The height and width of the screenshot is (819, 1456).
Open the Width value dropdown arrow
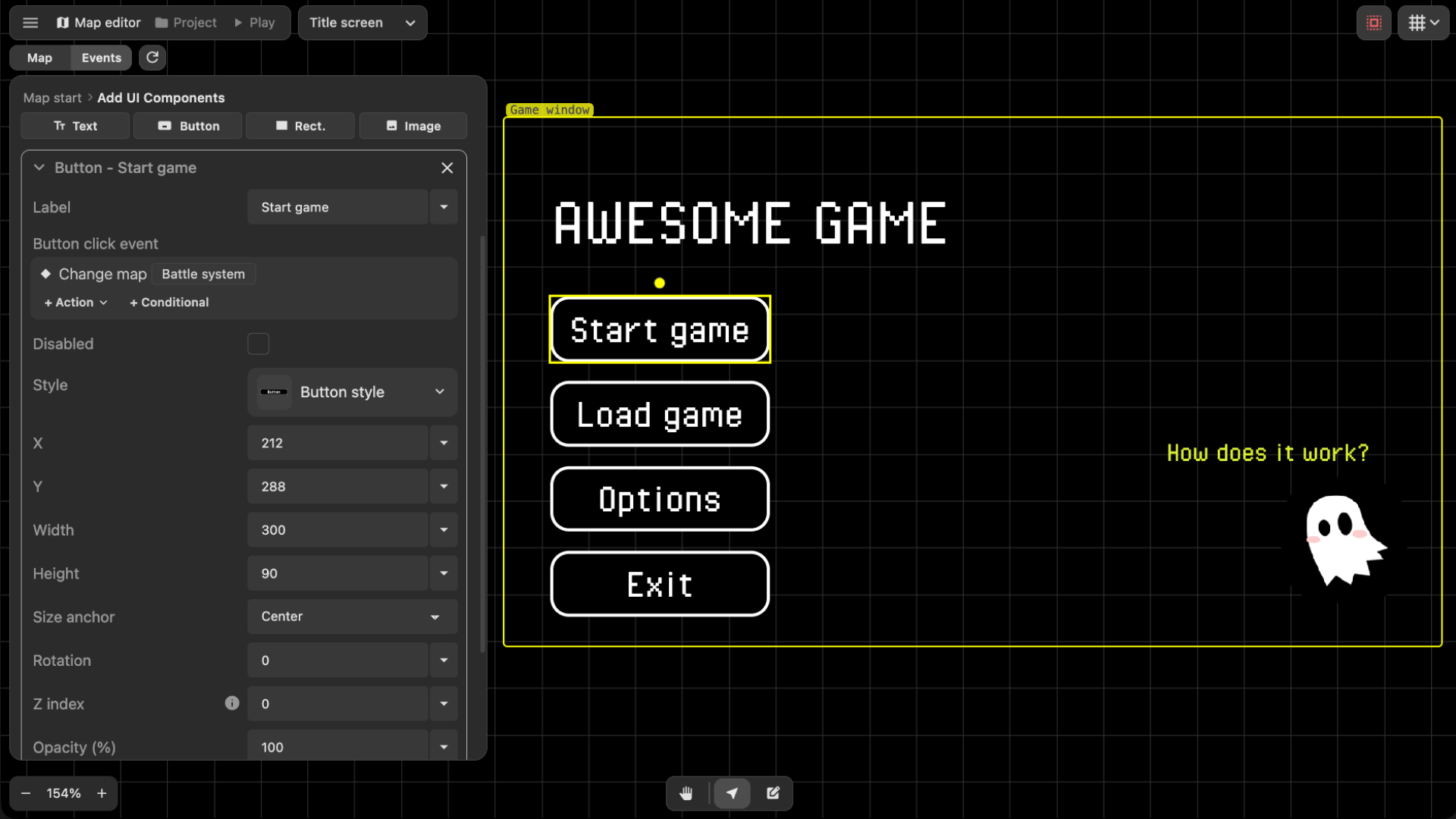(x=444, y=530)
